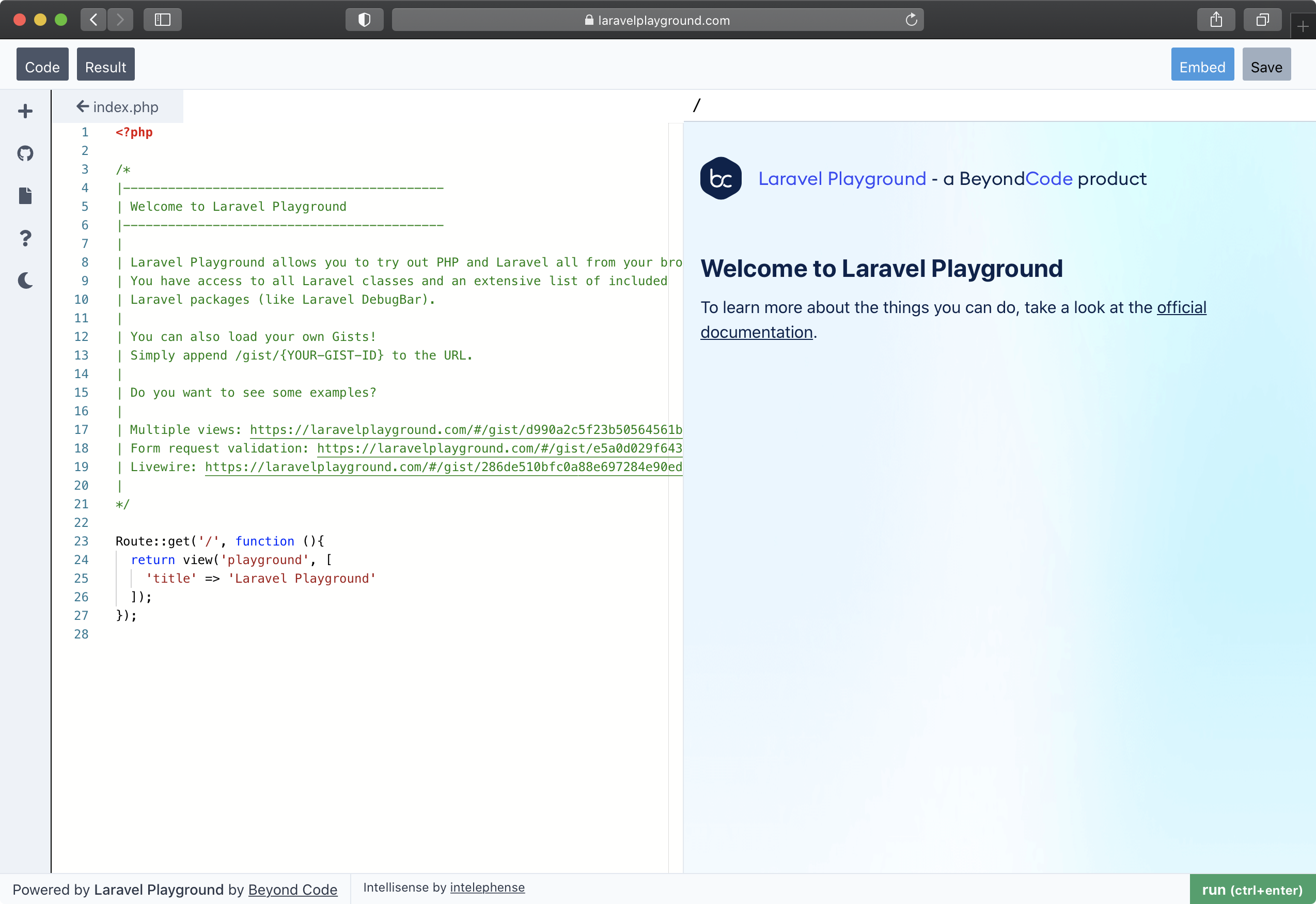Image resolution: width=1316 pixels, height=904 pixels.
Task: Click the file document icon in the sidebar
Action: pyautogui.click(x=25, y=195)
